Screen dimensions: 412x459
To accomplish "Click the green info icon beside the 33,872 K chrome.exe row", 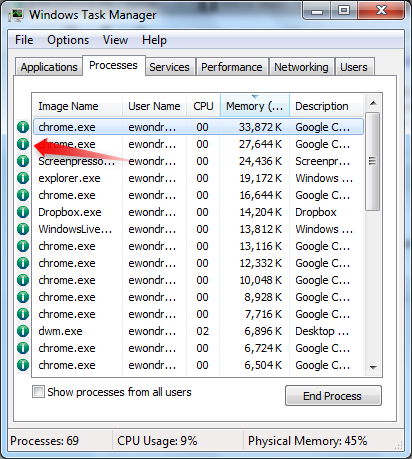I will [x=23, y=127].
